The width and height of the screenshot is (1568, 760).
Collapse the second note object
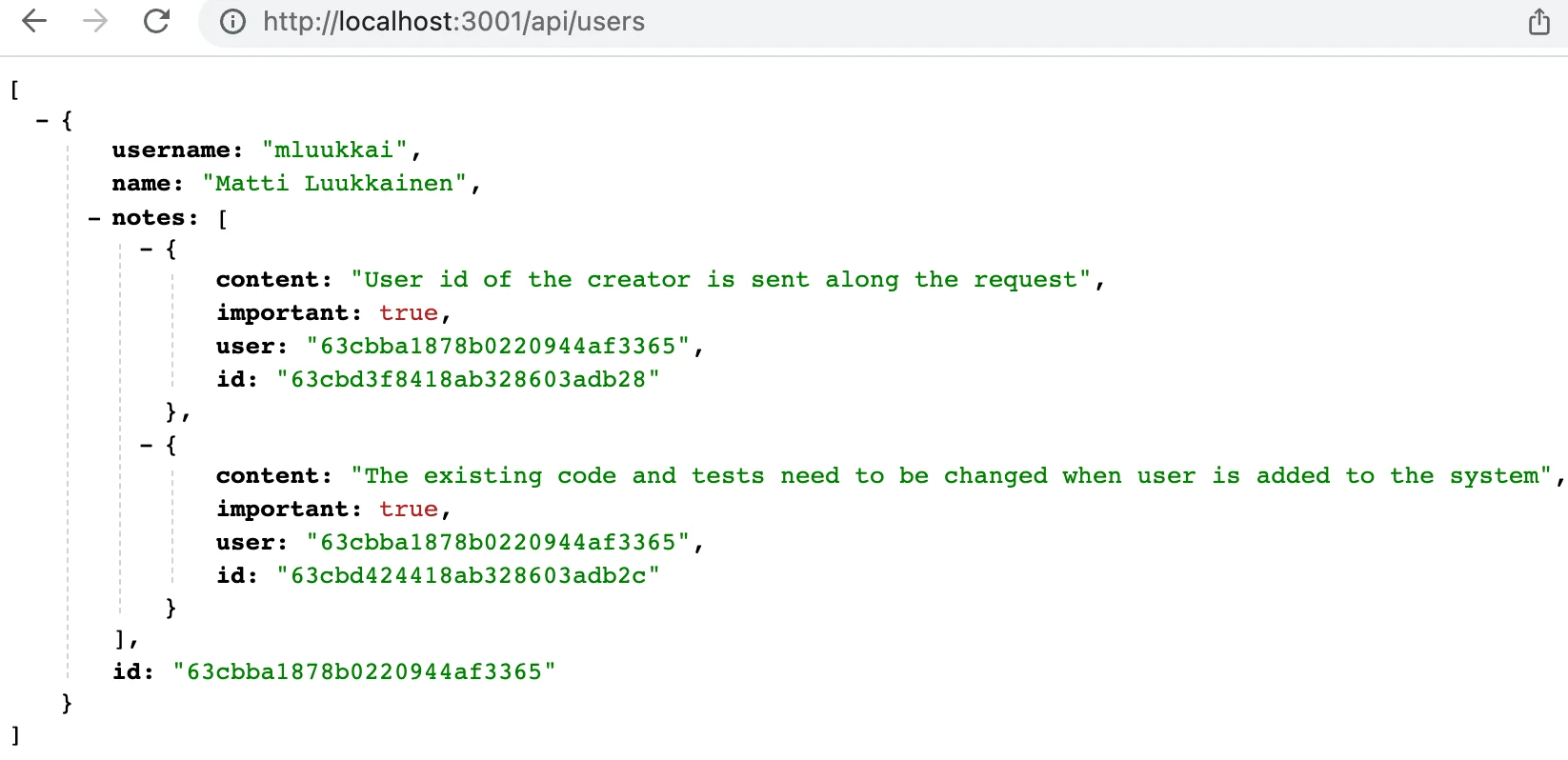[147, 446]
